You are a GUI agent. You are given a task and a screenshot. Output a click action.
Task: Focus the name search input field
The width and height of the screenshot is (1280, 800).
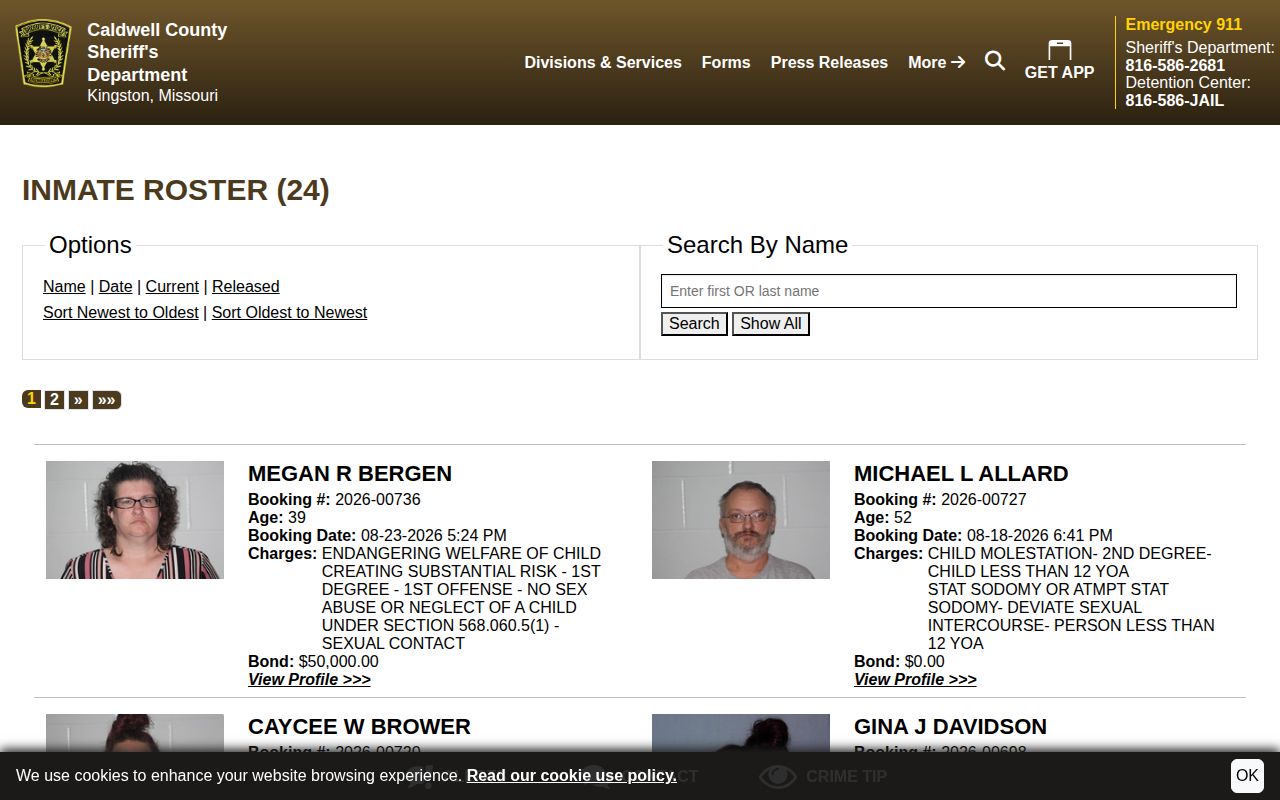click(949, 291)
